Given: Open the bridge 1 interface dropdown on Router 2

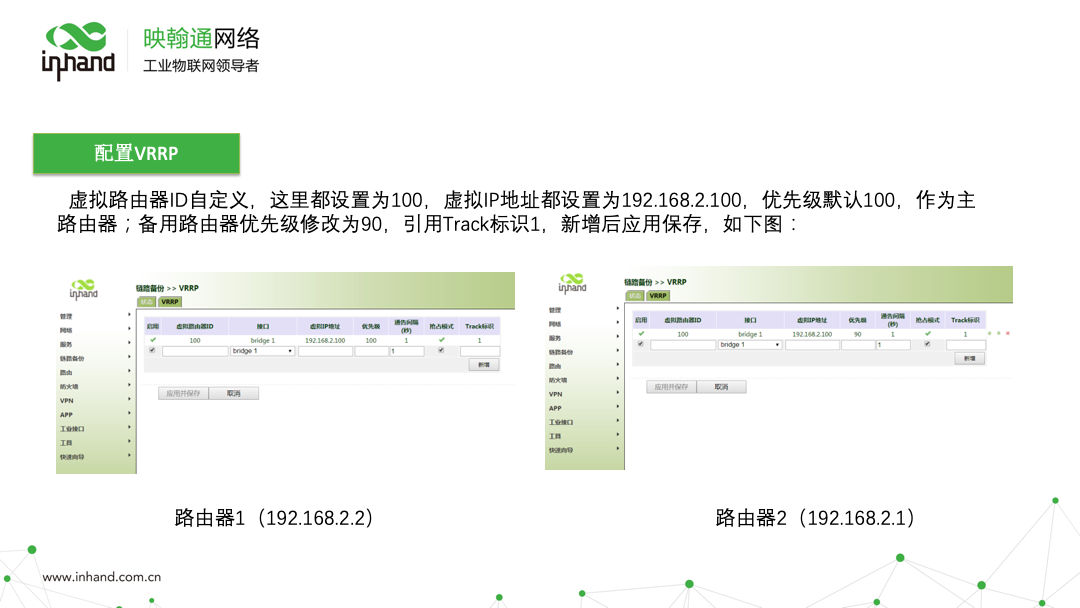Looking at the screenshot, I should [x=750, y=345].
